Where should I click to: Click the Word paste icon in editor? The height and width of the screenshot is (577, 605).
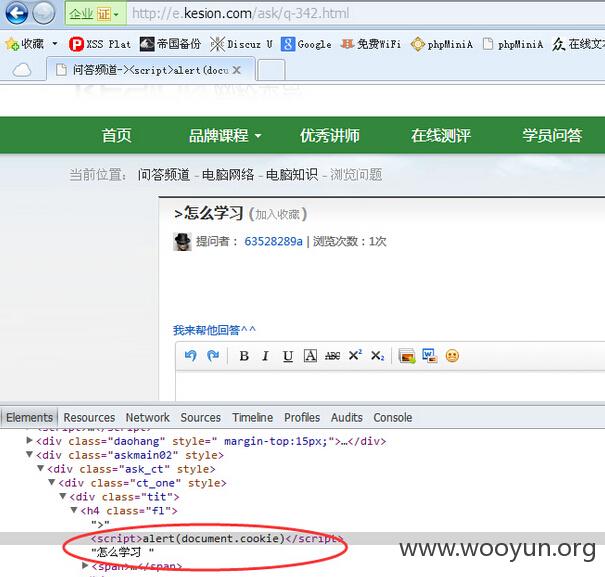[x=429, y=355]
